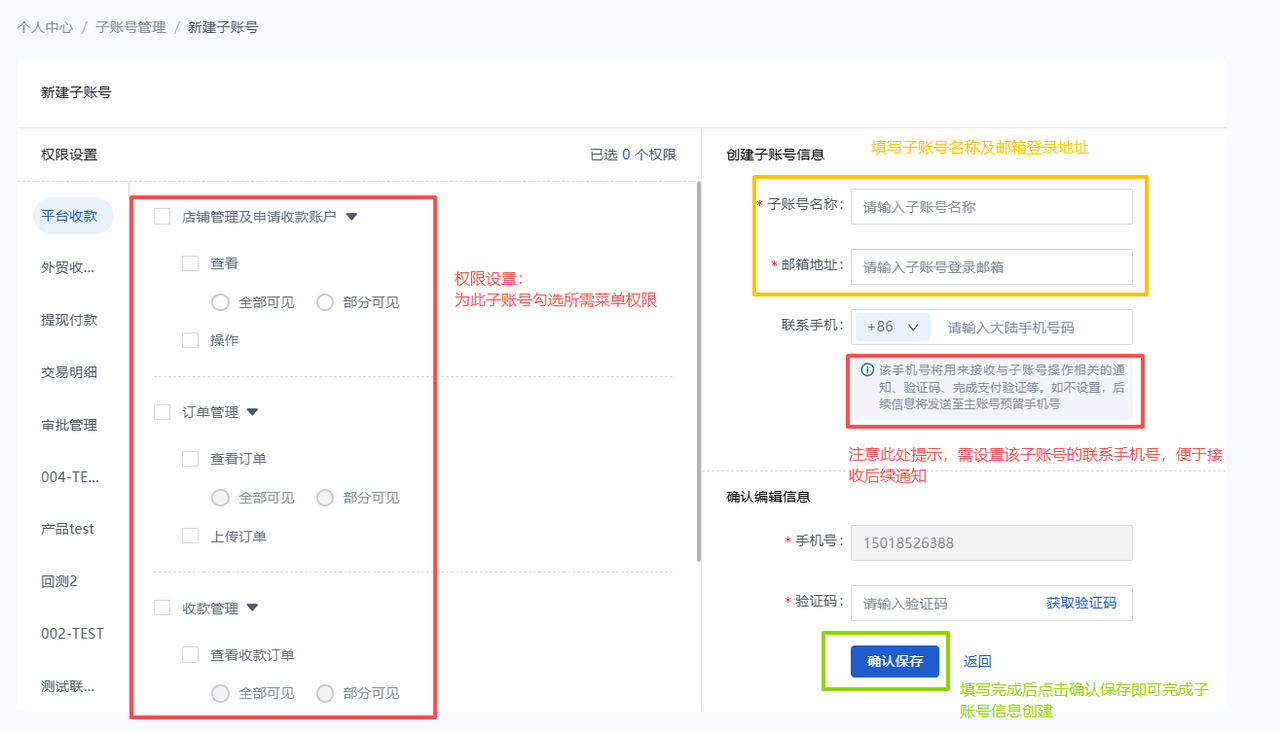
Task: Click 获取验证码 to request code
Action: coord(1081,603)
